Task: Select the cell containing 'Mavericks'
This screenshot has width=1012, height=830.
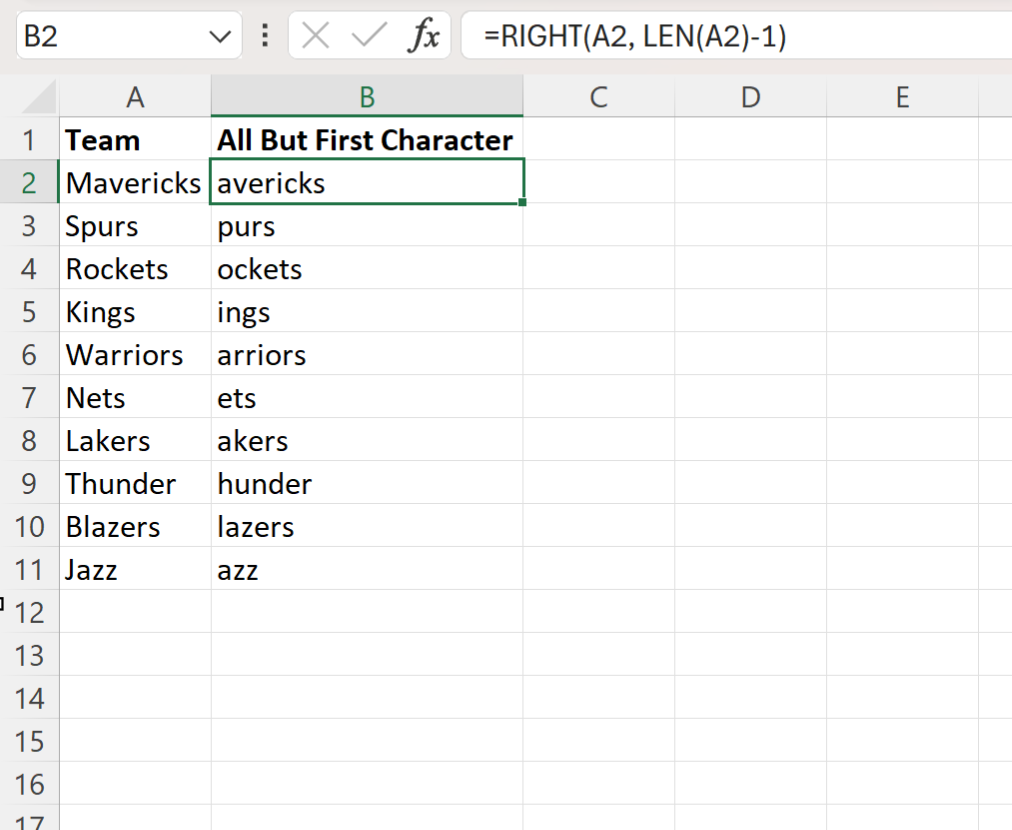Action: (x=135, y=183)
